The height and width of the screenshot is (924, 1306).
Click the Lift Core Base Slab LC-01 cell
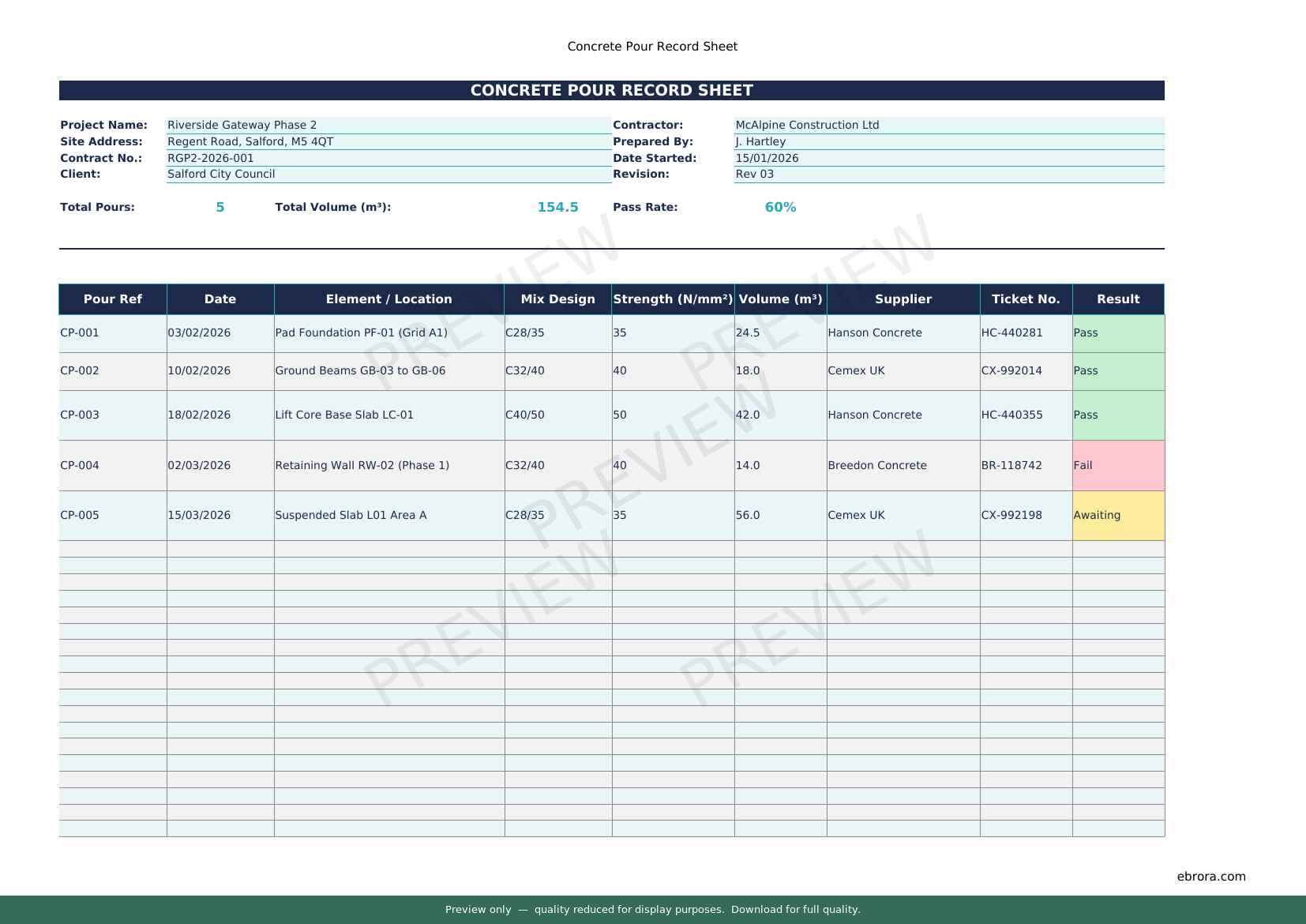coord(388,415)
